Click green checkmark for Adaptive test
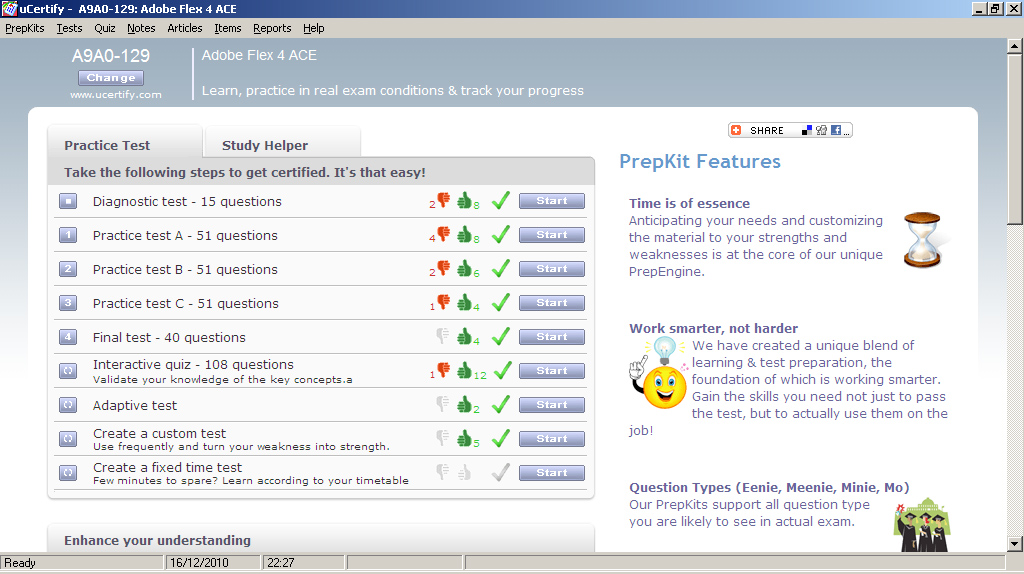This screenshot has width=1024, height=574. pos(501,404)
